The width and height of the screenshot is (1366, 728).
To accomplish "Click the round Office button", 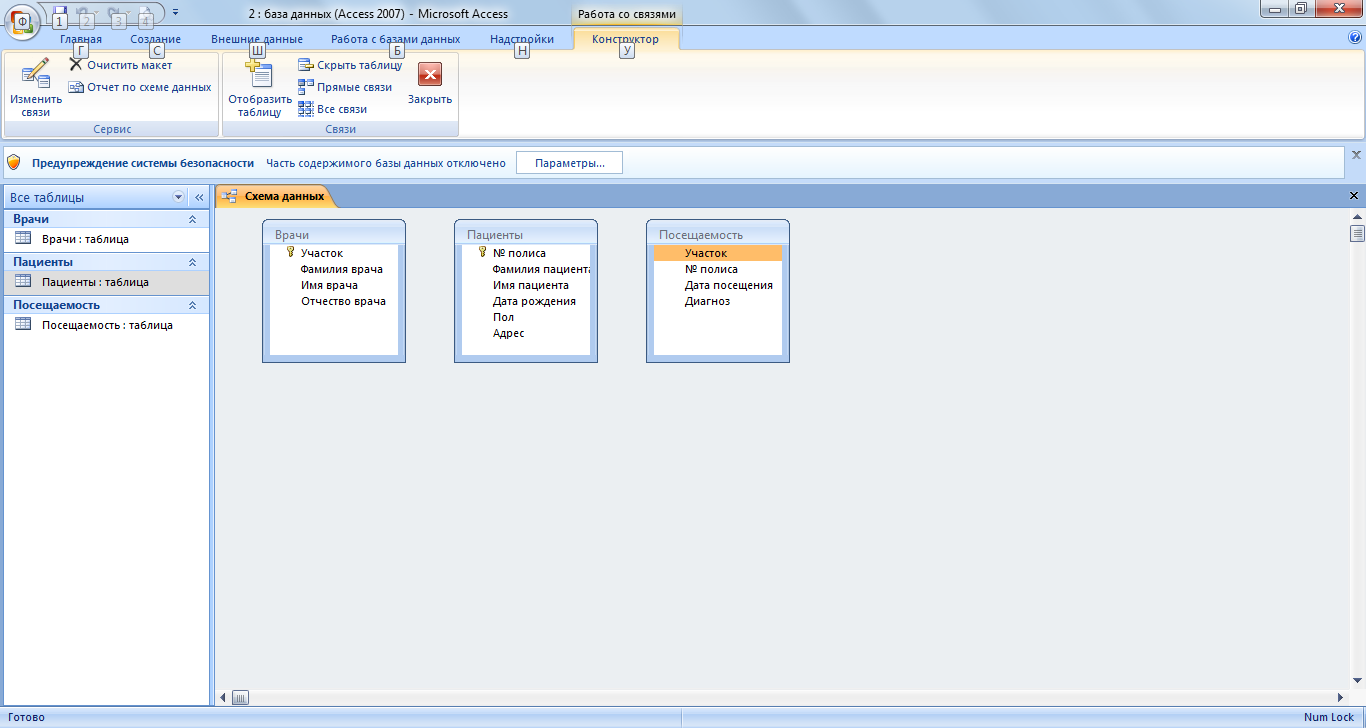I will pos(22,18).
